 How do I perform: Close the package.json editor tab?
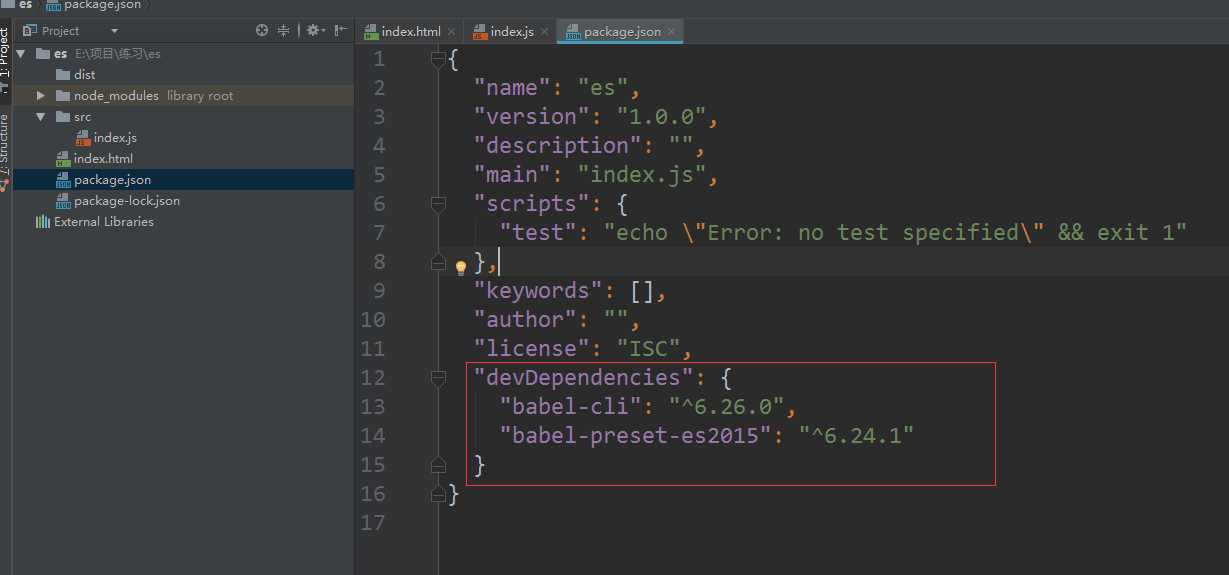[672, 32]
